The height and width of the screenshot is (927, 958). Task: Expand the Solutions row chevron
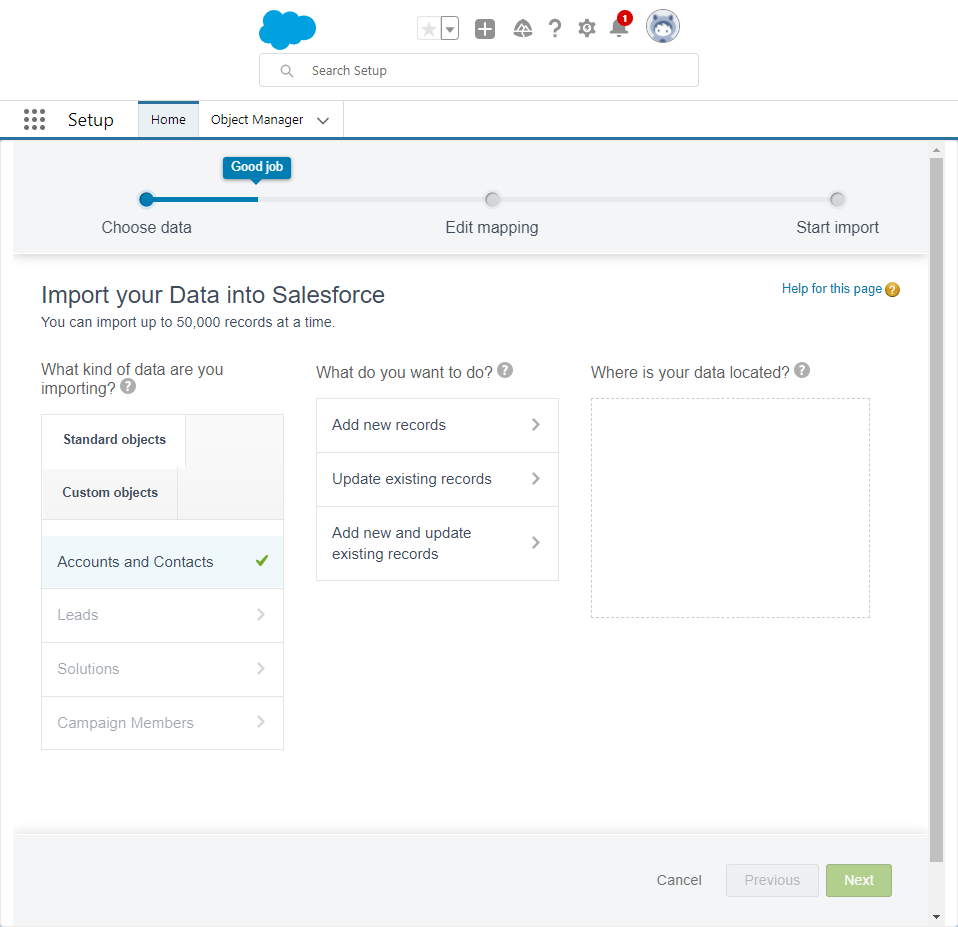click(261, 669)
